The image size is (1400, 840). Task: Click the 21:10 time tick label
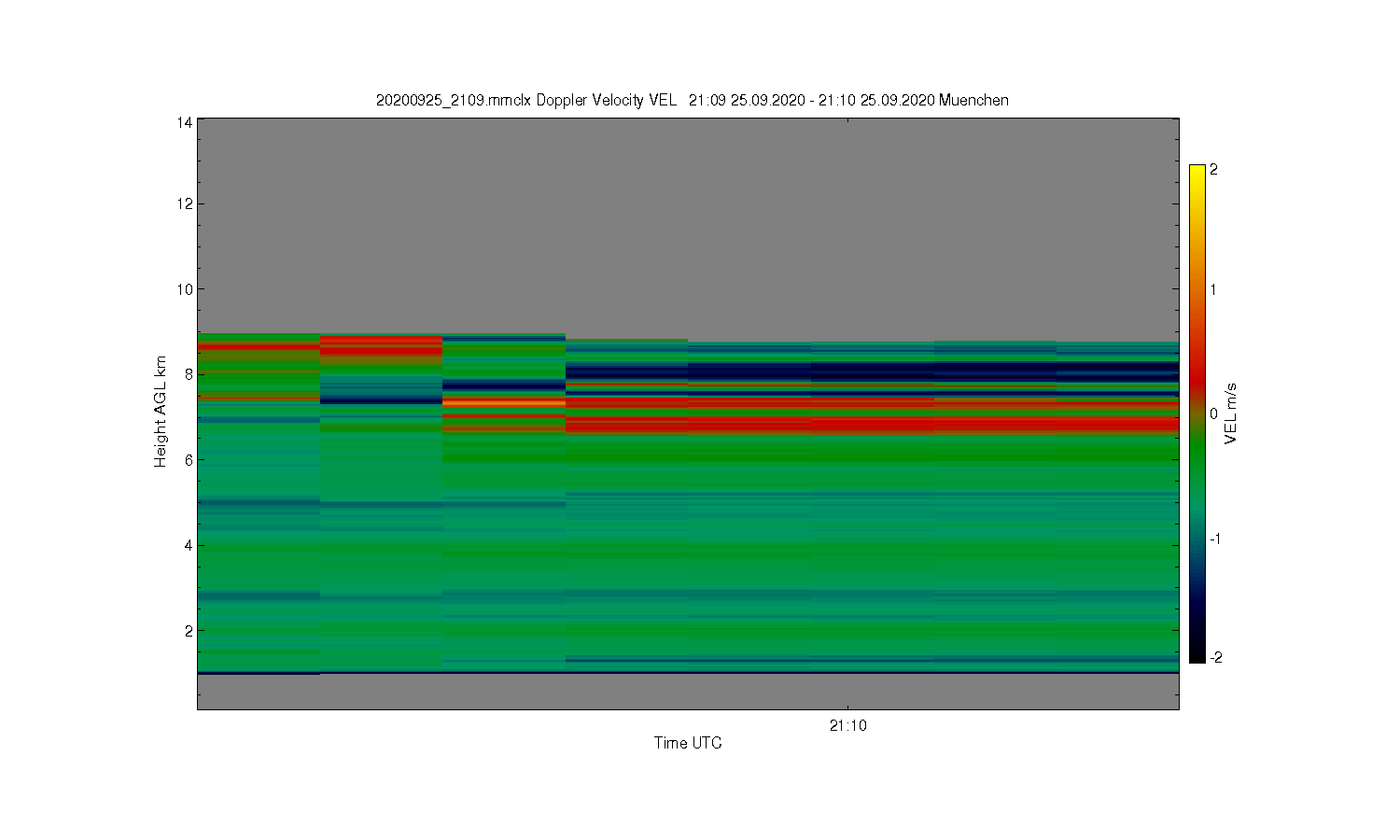coord(847,725)
